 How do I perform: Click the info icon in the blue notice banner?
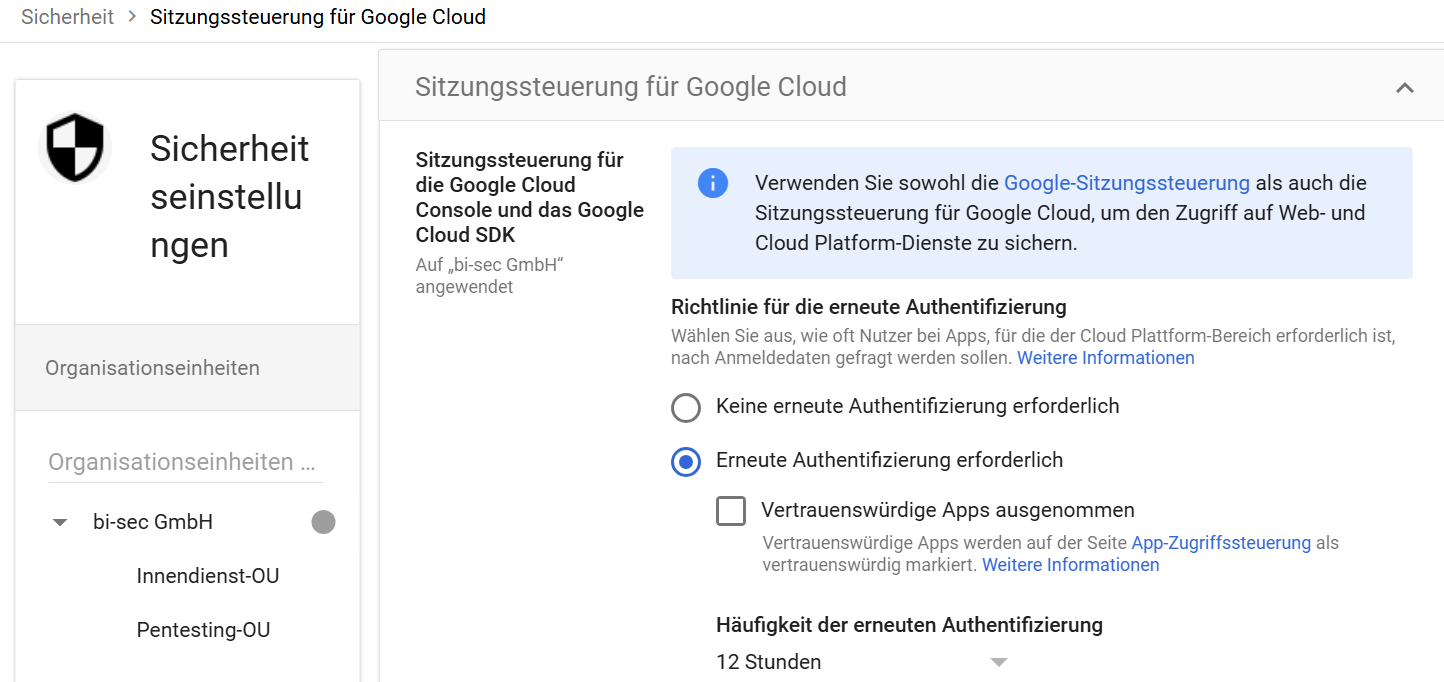point(713,183)
